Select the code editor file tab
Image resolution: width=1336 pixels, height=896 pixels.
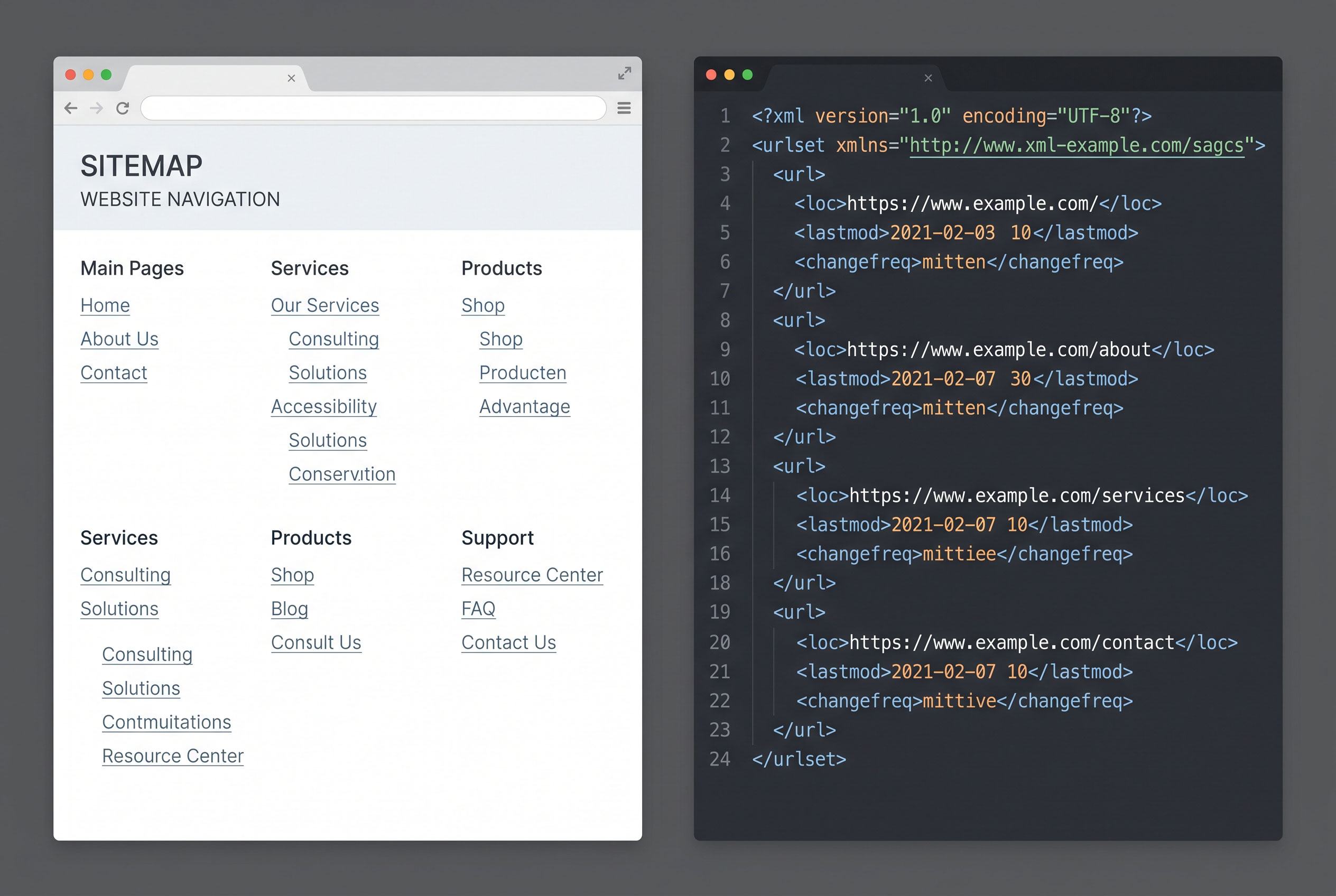(855, 78)
